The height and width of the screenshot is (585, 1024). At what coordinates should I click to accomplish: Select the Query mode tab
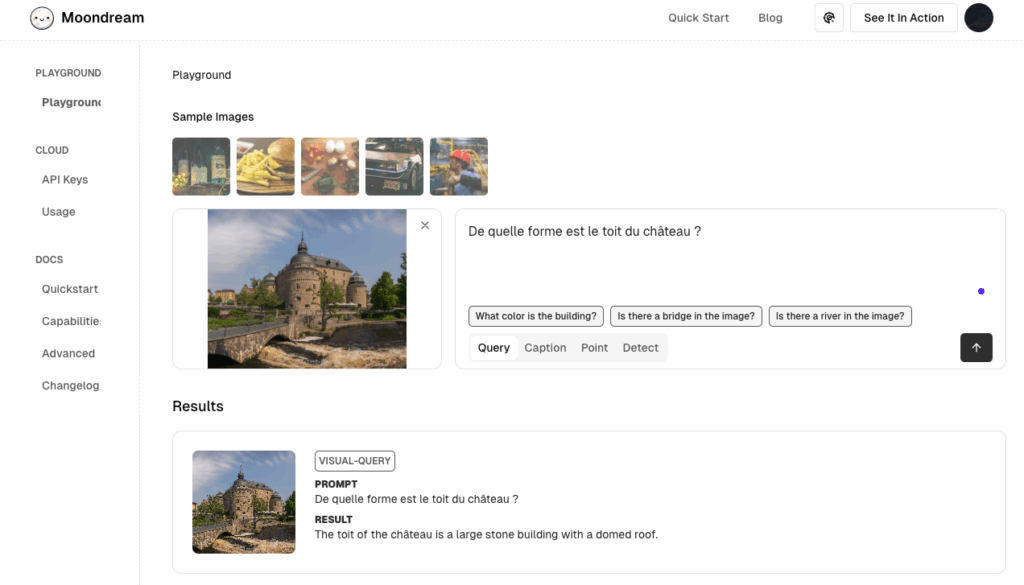tap(494, 348)
